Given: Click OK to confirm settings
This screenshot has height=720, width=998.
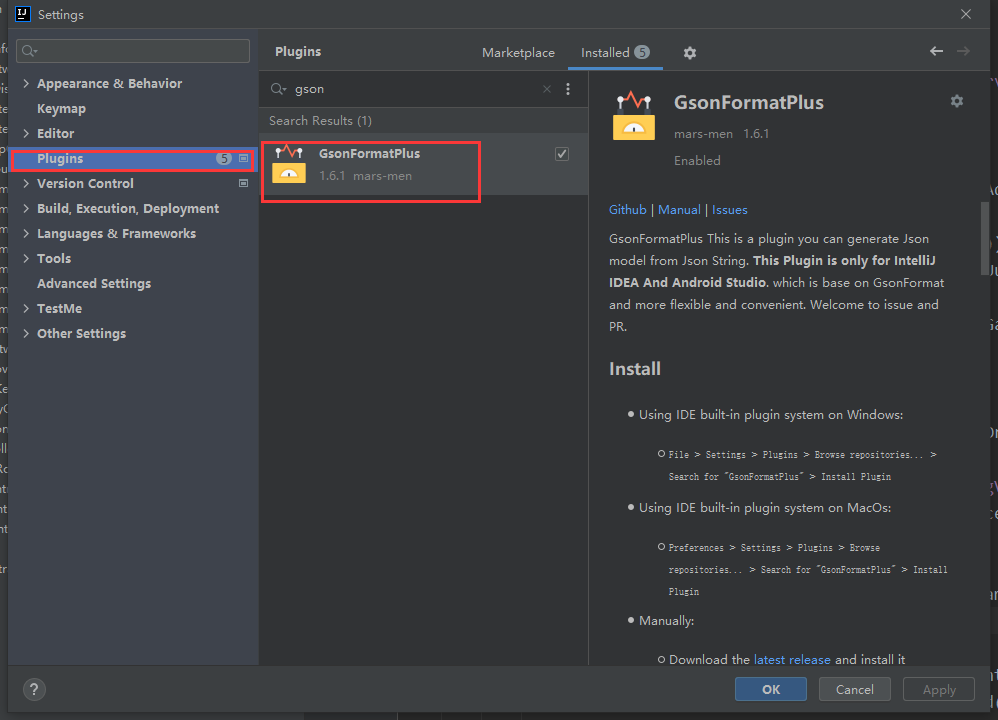Looking at the screenshot, I should click(771, 689).
